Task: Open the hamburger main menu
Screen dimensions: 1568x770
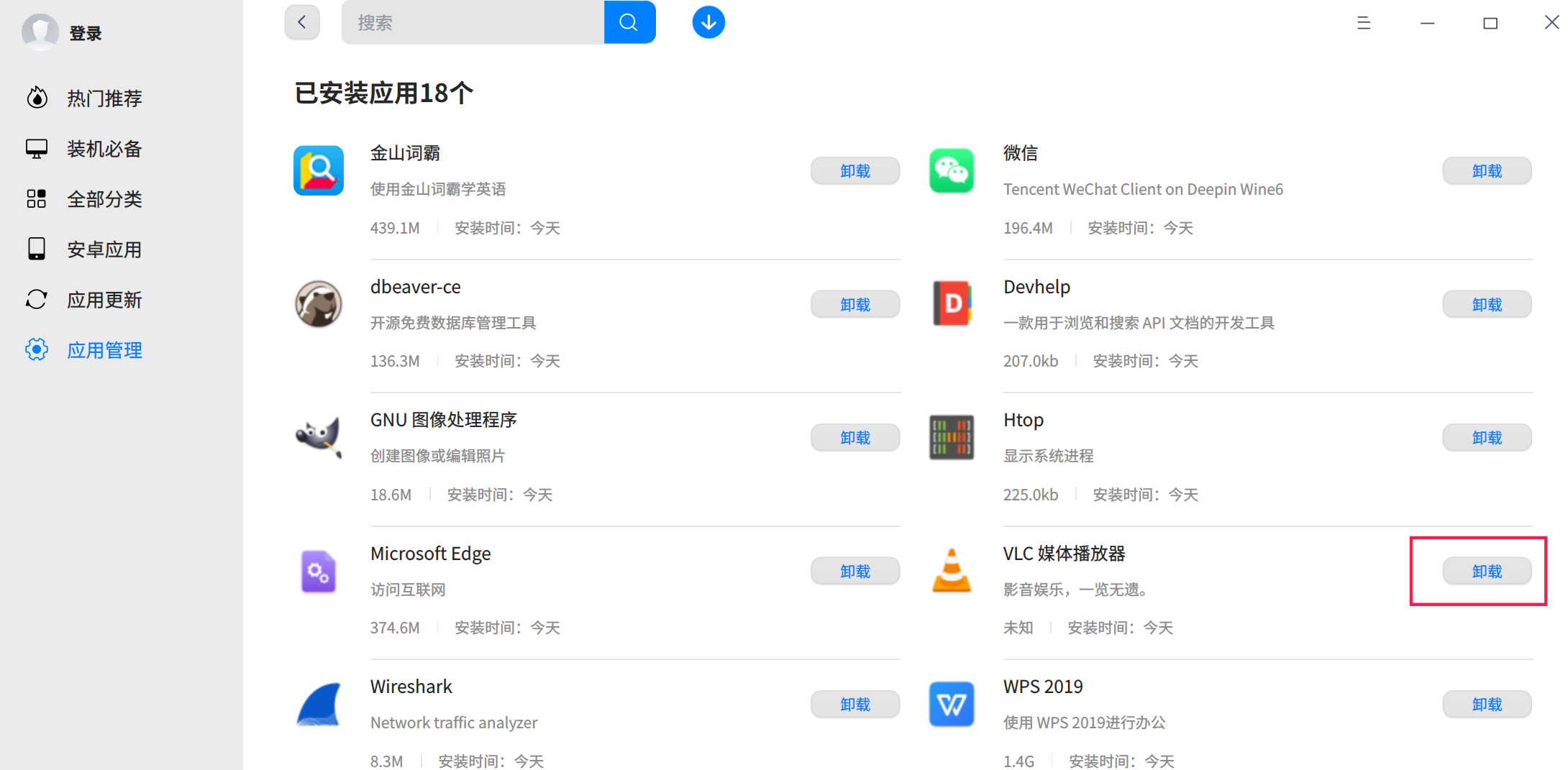Action: click(1364, 23)
